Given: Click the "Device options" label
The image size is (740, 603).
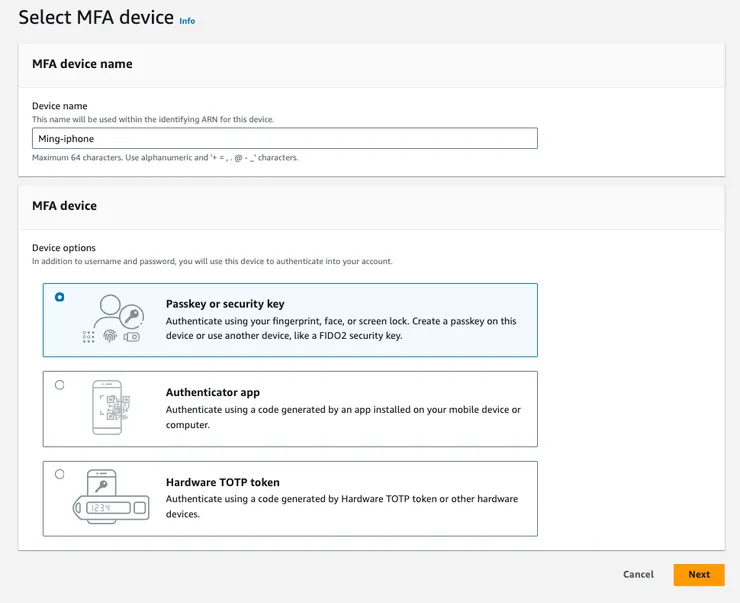Looking at the screenshot, I should (64, 248).
